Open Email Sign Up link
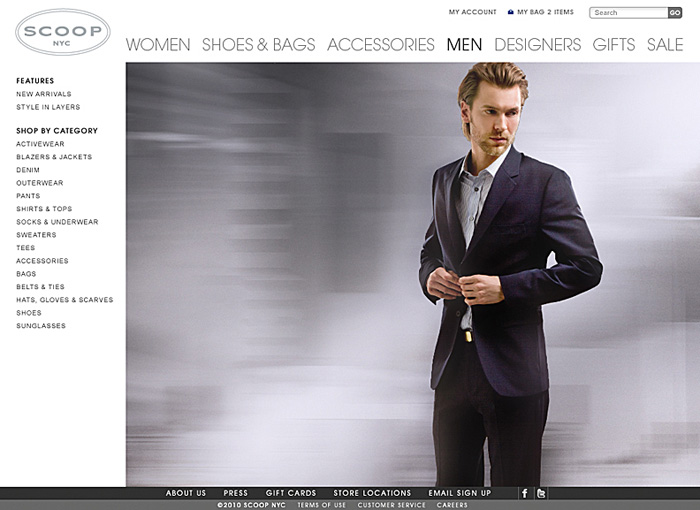This screenshot has width=700, height=510. pyautogui.click(x=460, y=493)
